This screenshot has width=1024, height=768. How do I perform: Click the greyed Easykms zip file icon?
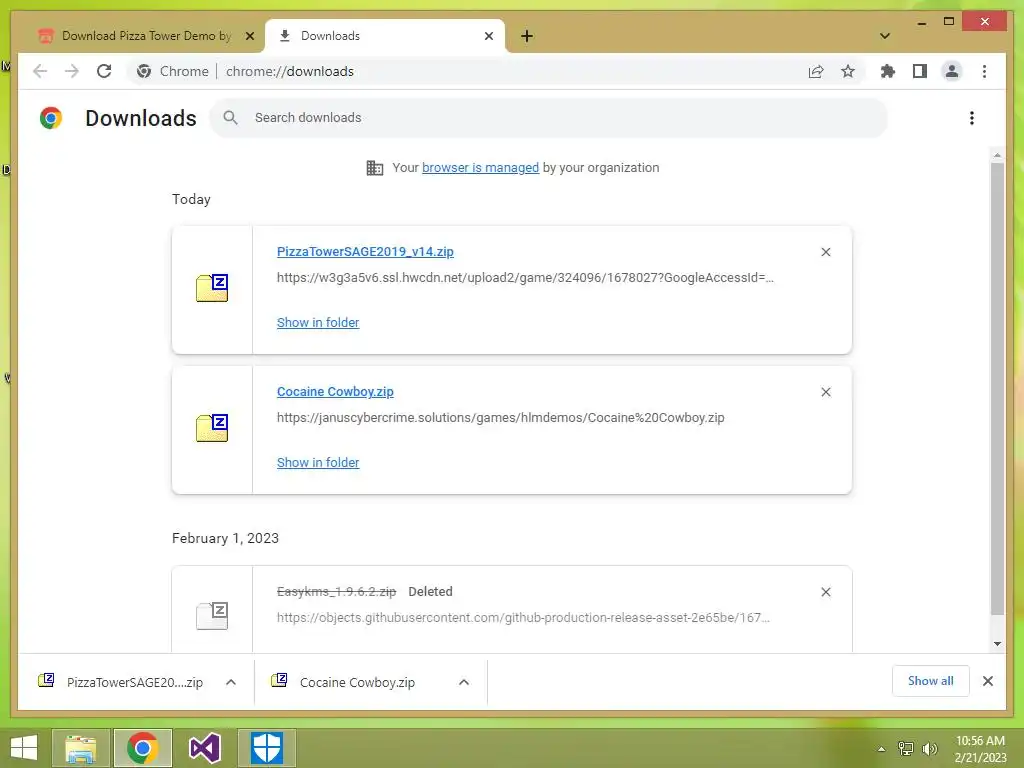click(x=212, y=615)
